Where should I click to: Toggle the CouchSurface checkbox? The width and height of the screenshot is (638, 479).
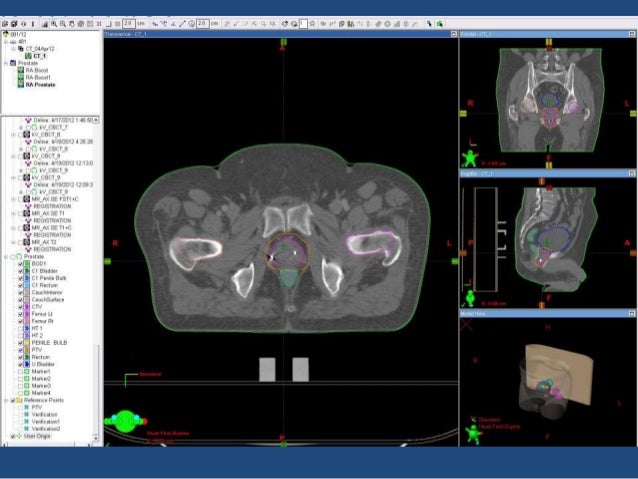(x=20, y=300)
